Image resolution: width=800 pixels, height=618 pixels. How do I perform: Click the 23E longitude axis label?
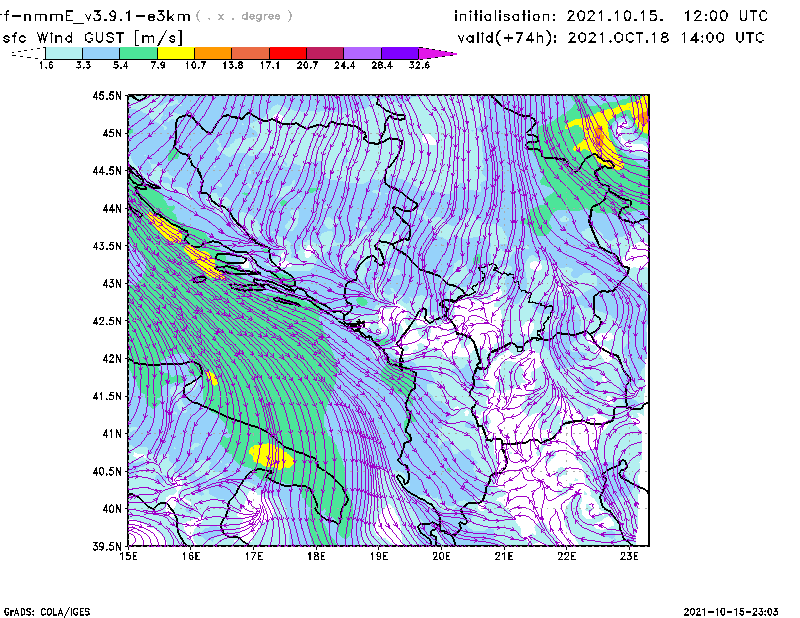tap(630, 556)
